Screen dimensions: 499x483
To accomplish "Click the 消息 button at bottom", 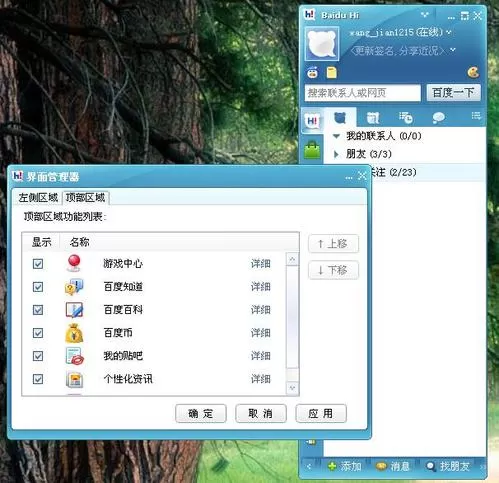I will pyautogui.click(x=393, y=466).
